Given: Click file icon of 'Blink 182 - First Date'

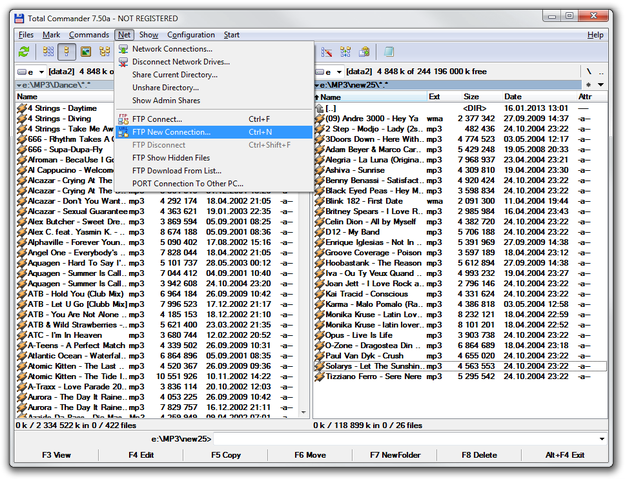Looking at the screenshot, I should (x=319, y=201).
